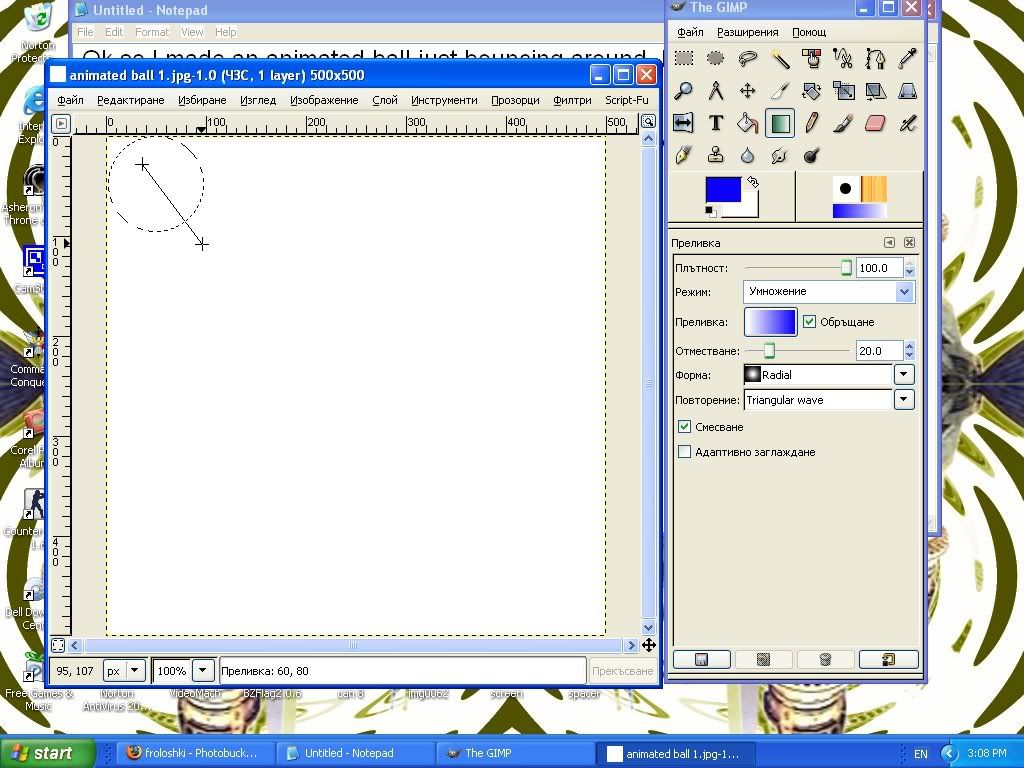Increase Отместване value with up arrow

click(x=910, y=346)
